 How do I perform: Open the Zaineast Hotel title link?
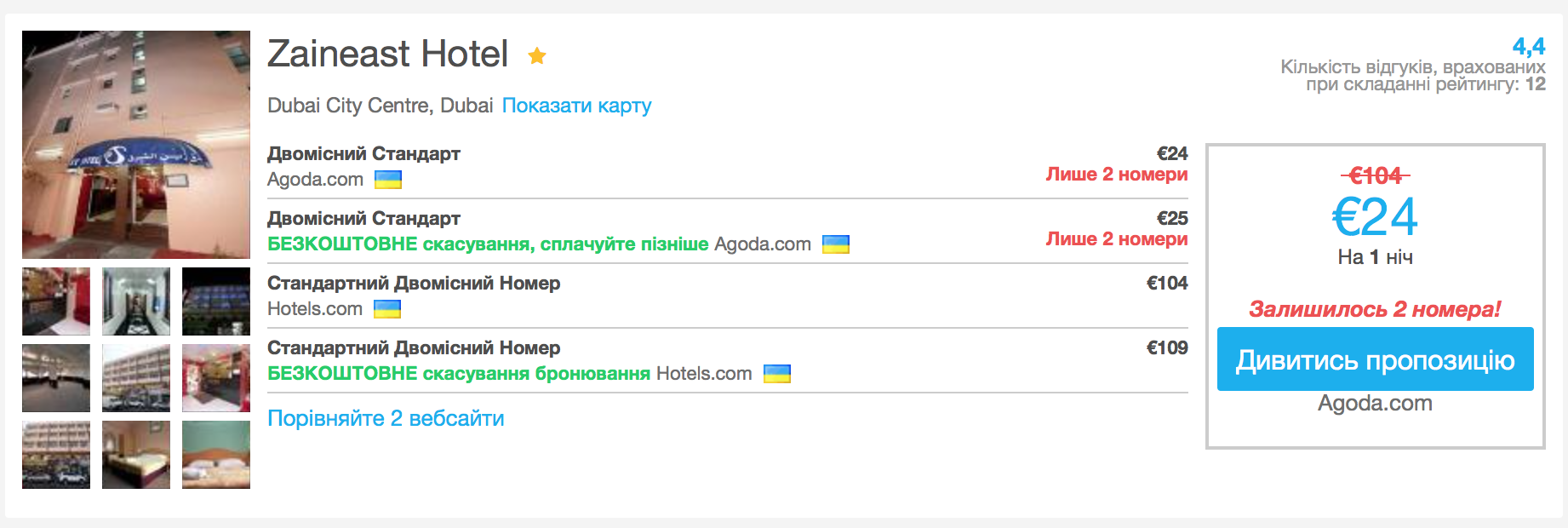pyautogui.click(x=387, y=55)
